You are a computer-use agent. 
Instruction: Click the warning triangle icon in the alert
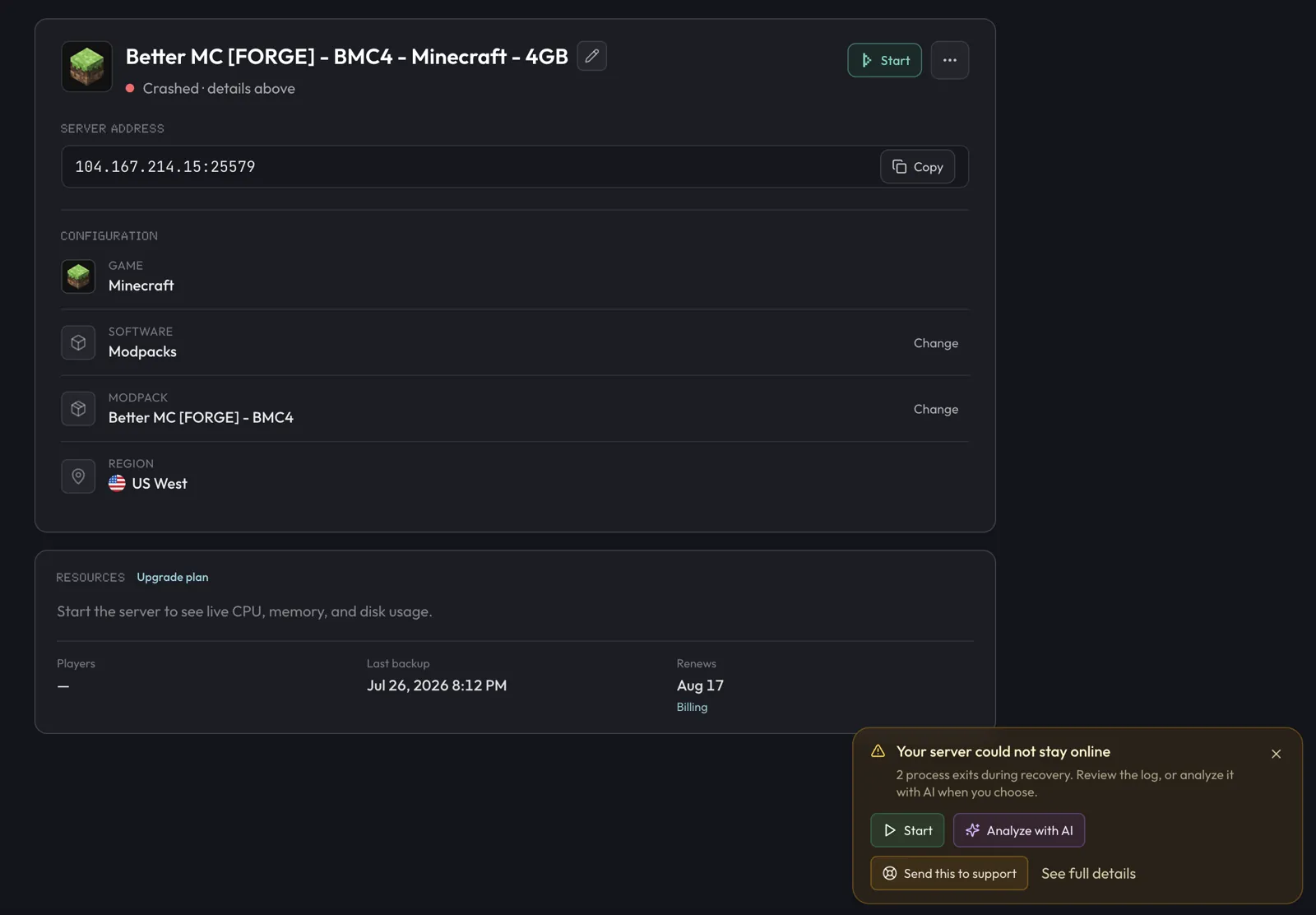878,751
